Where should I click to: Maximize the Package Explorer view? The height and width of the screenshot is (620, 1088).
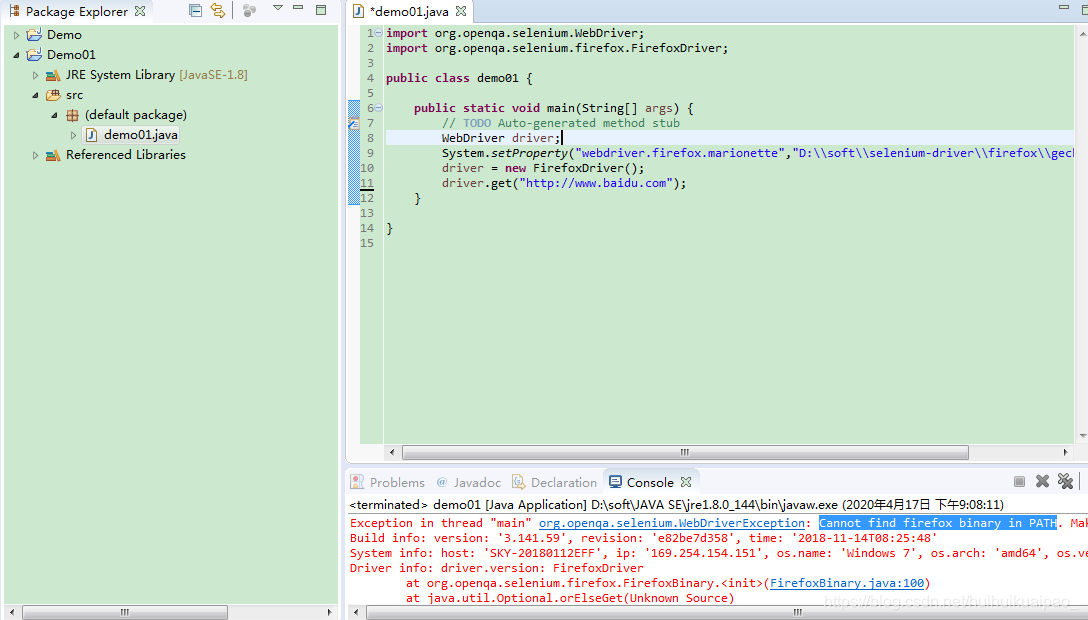pyautogui.click(x=320, y=9)
